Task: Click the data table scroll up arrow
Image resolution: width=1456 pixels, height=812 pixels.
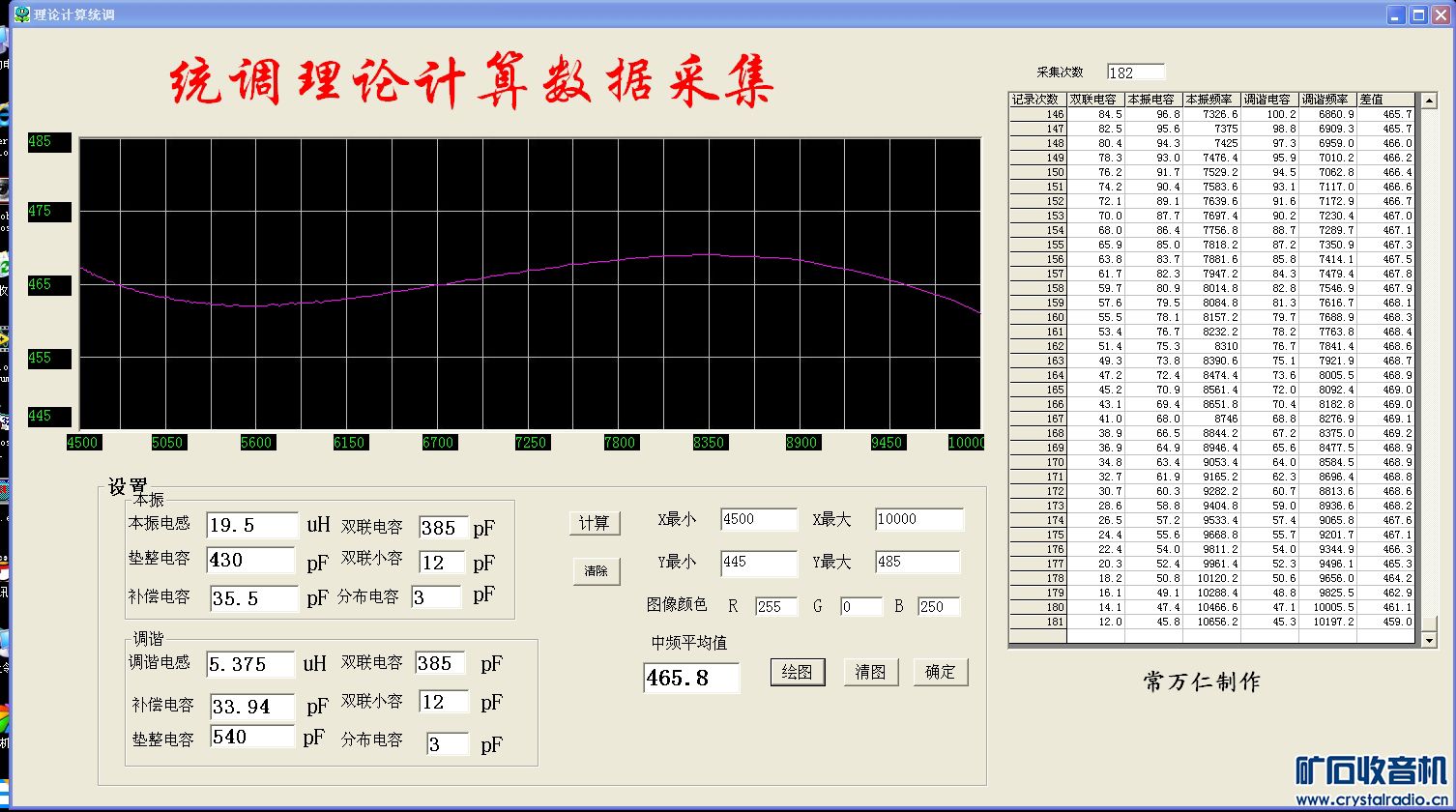Action: point(1428,101)
